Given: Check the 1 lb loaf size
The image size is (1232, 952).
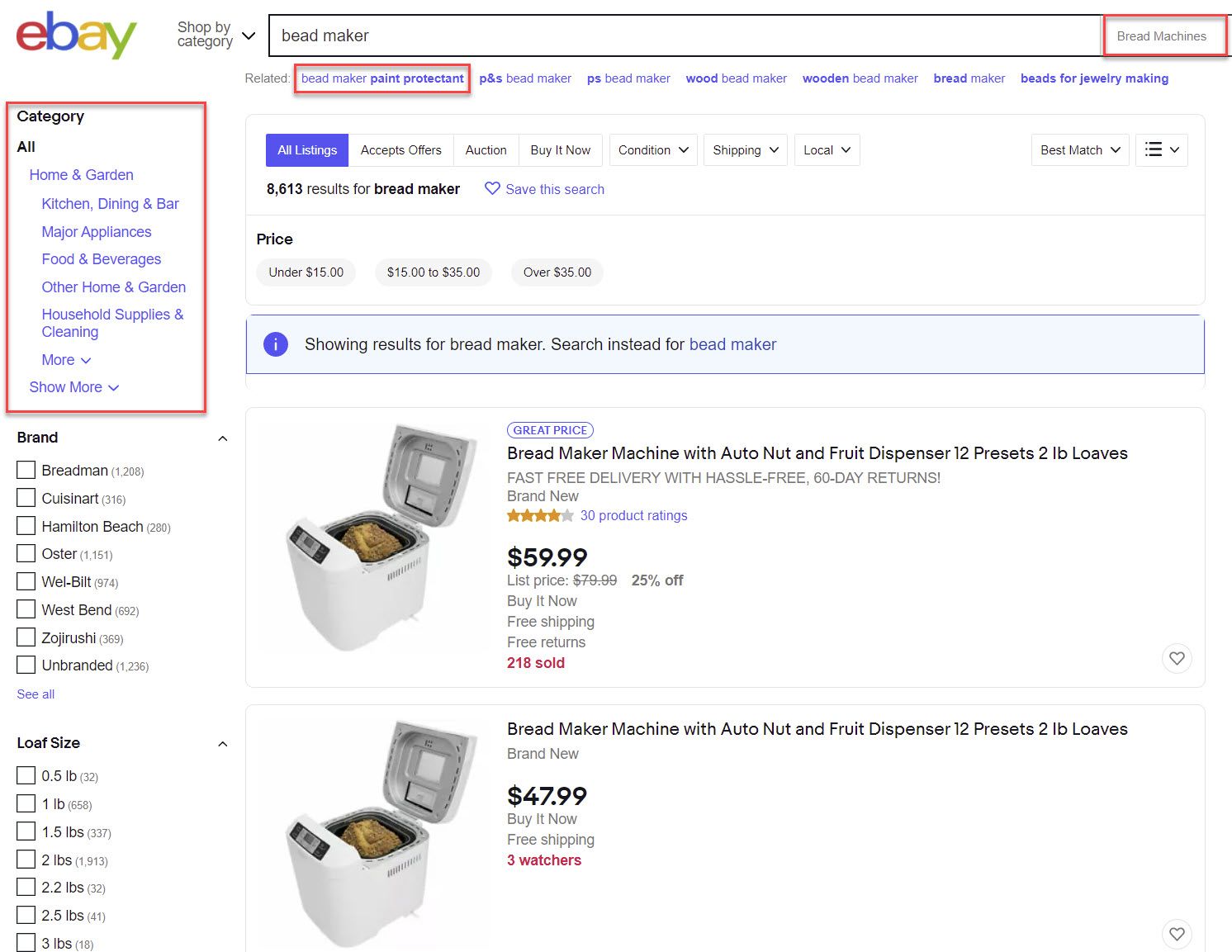Looking at the screenshot, I should point(26,803).
